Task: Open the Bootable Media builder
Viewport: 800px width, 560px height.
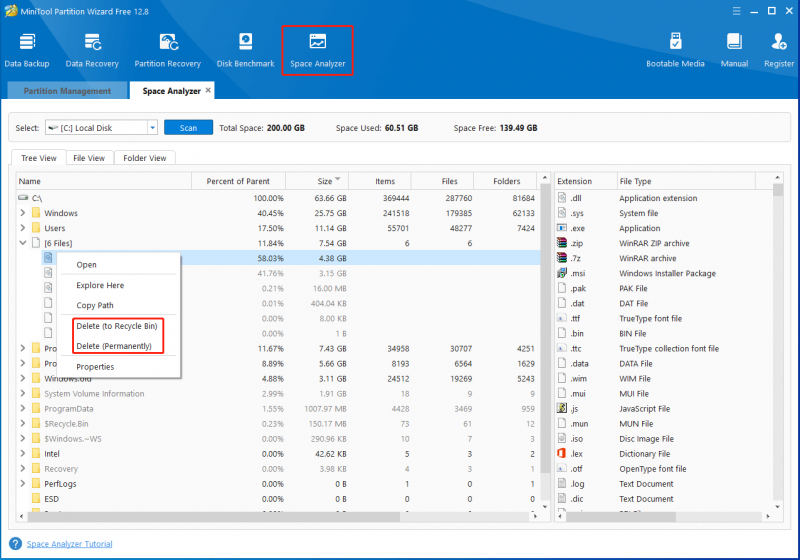Action: 675,50
